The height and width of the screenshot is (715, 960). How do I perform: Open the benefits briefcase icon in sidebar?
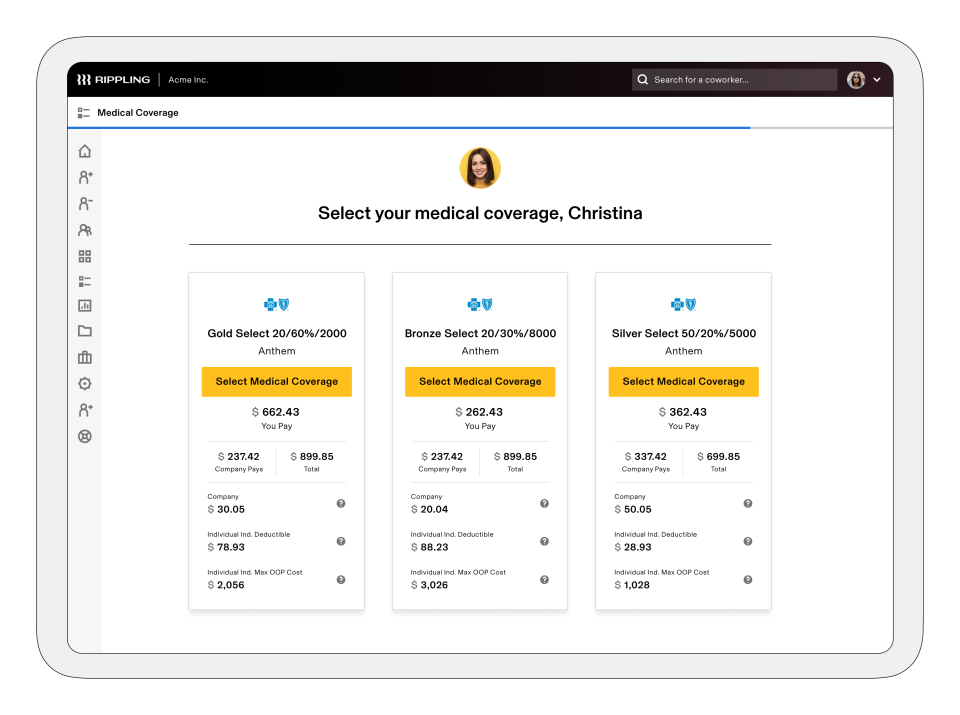point(85,357)
